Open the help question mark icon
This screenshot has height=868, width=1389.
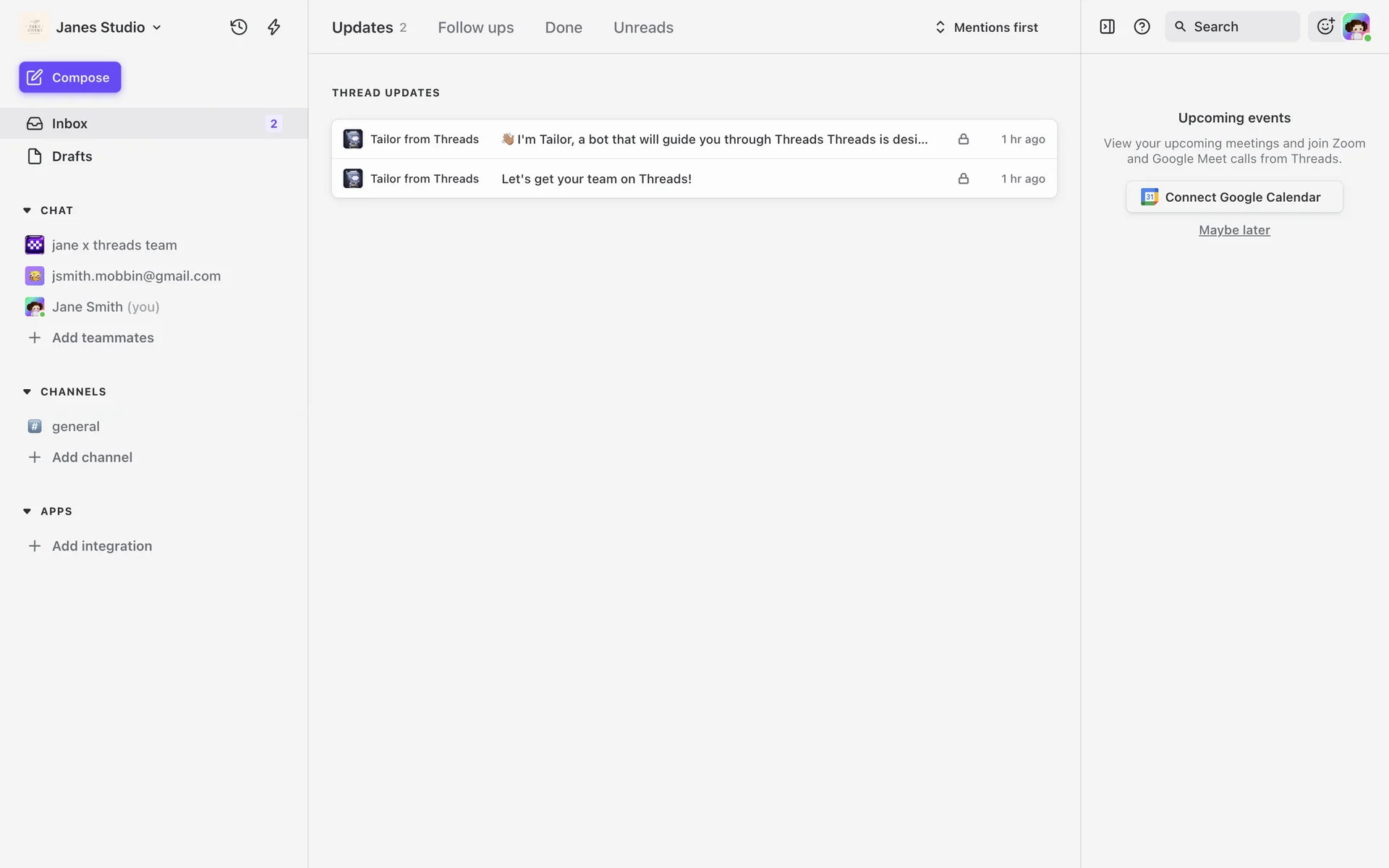click(x=1142, y=27)
